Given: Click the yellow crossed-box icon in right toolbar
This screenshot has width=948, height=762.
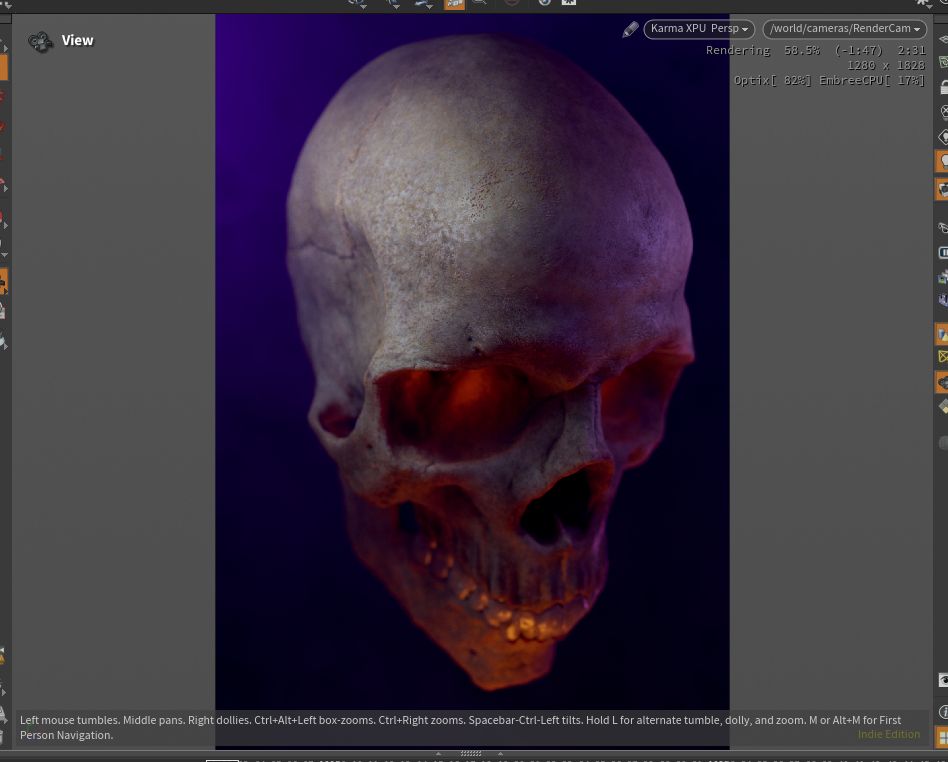Looking at the screenshot, I should pos(942,357).
